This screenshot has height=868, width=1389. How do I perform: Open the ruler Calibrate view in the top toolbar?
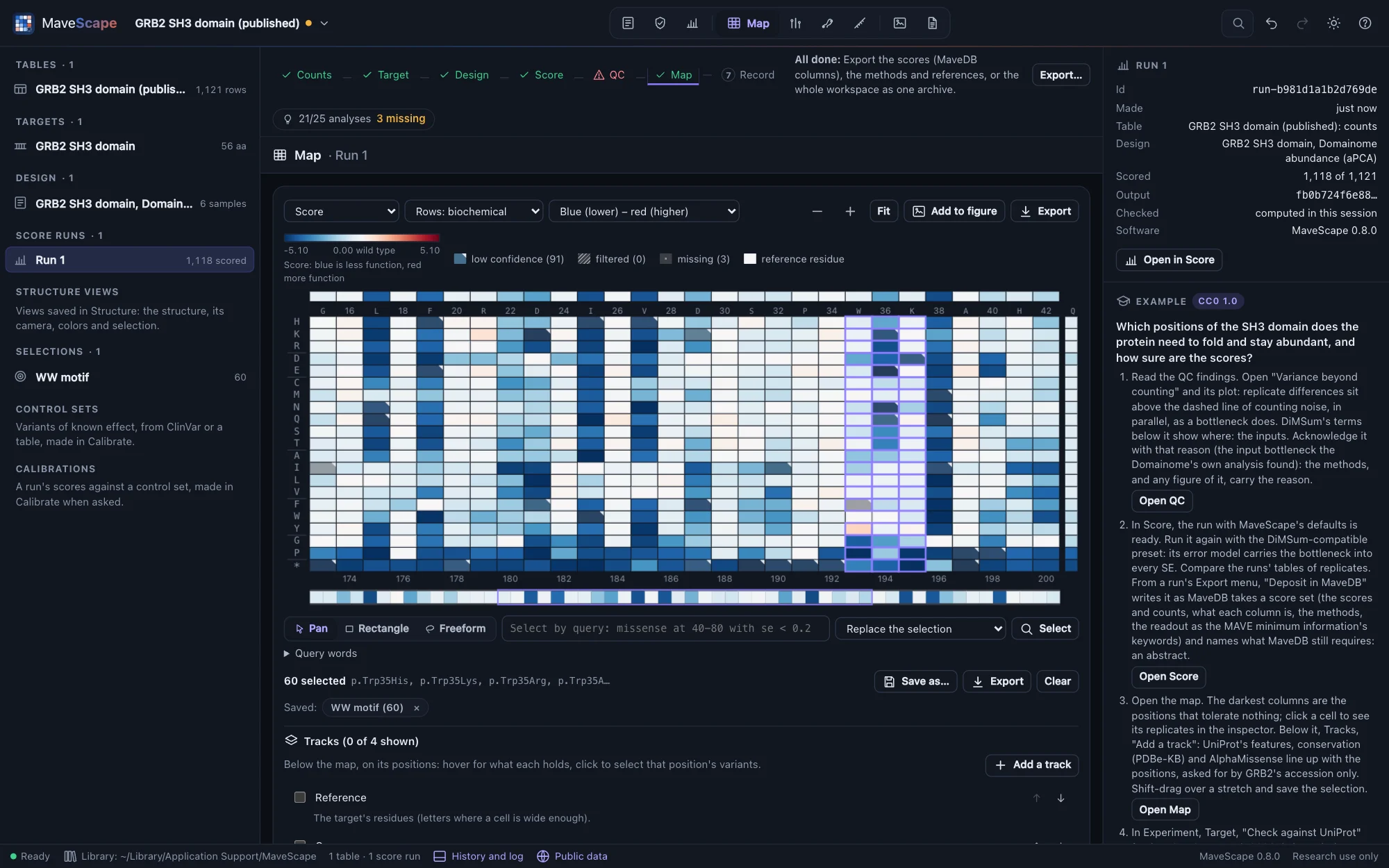[860, 24]
